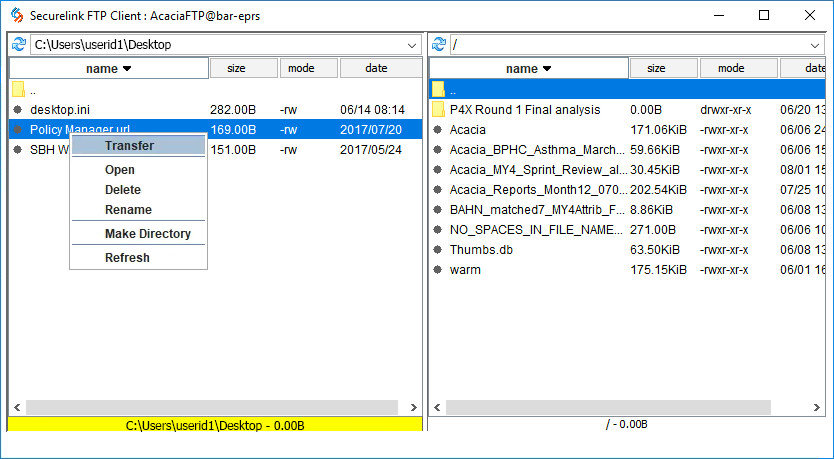Viewport: 834px width, 459px height.
Task: Expand the remote path dropdown
Action: (817, 45)
